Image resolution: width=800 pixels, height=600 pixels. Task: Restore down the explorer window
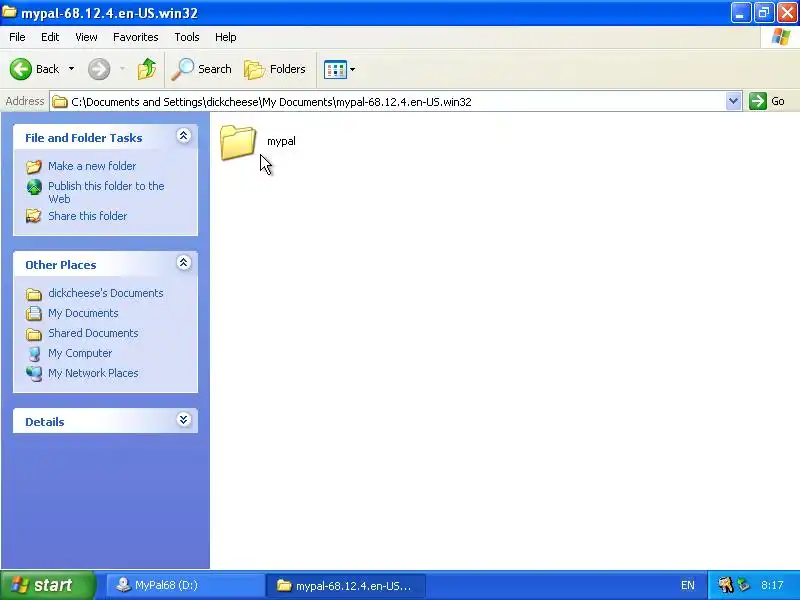pos(764,13)
